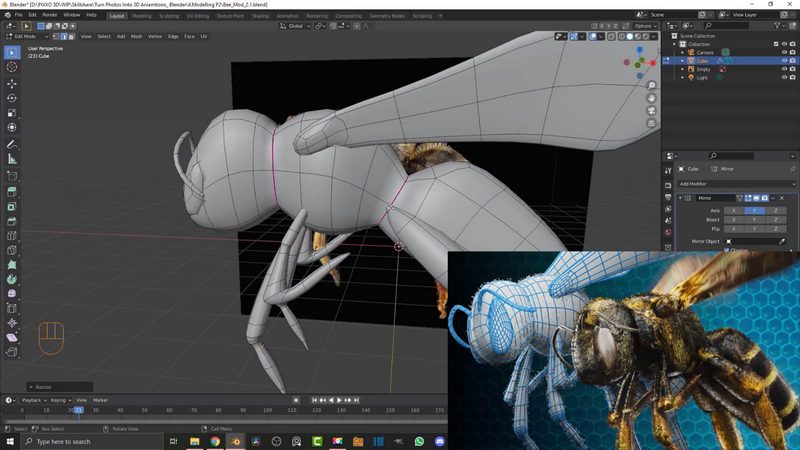This screenshot has width=800, height=450.
Task: Click the viewport pan hand icon
Action: click(x=651, y=98)
